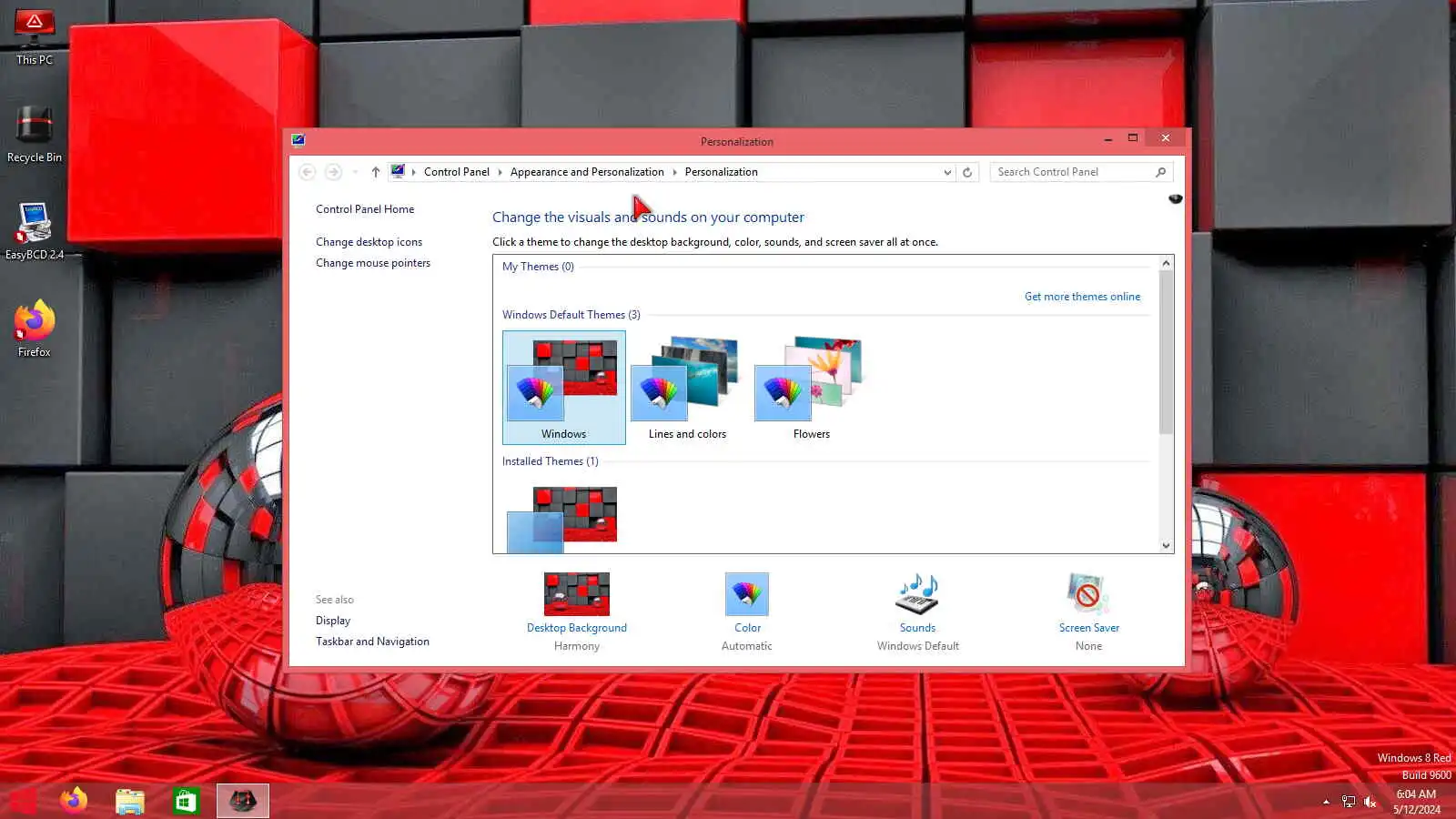1456x819 pixels.
Task: Expand chevron after Appearance and Personalization
Action: 674,172
